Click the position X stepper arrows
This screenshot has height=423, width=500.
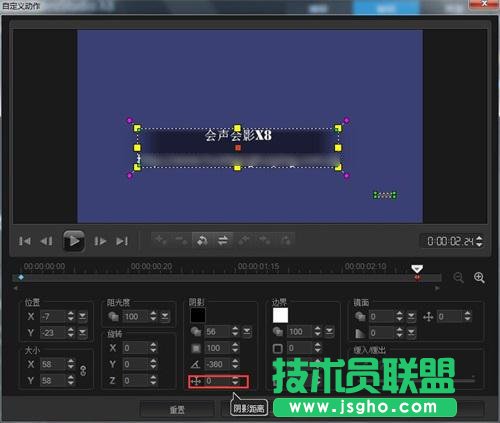pyautogui.click(x=71, y=316)
